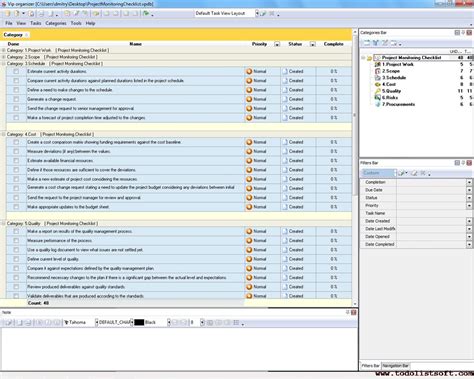Screen dimensions: 474x379
Task: Expand the Category 2.Scope group
Action: (x=4, y=57)
